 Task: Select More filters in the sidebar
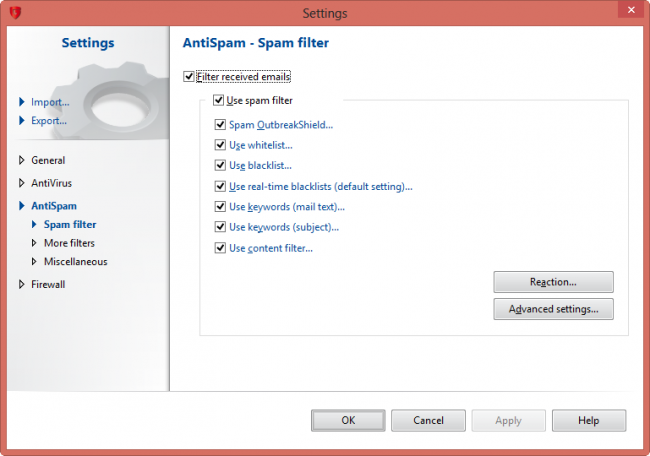(x=69, y=243)
